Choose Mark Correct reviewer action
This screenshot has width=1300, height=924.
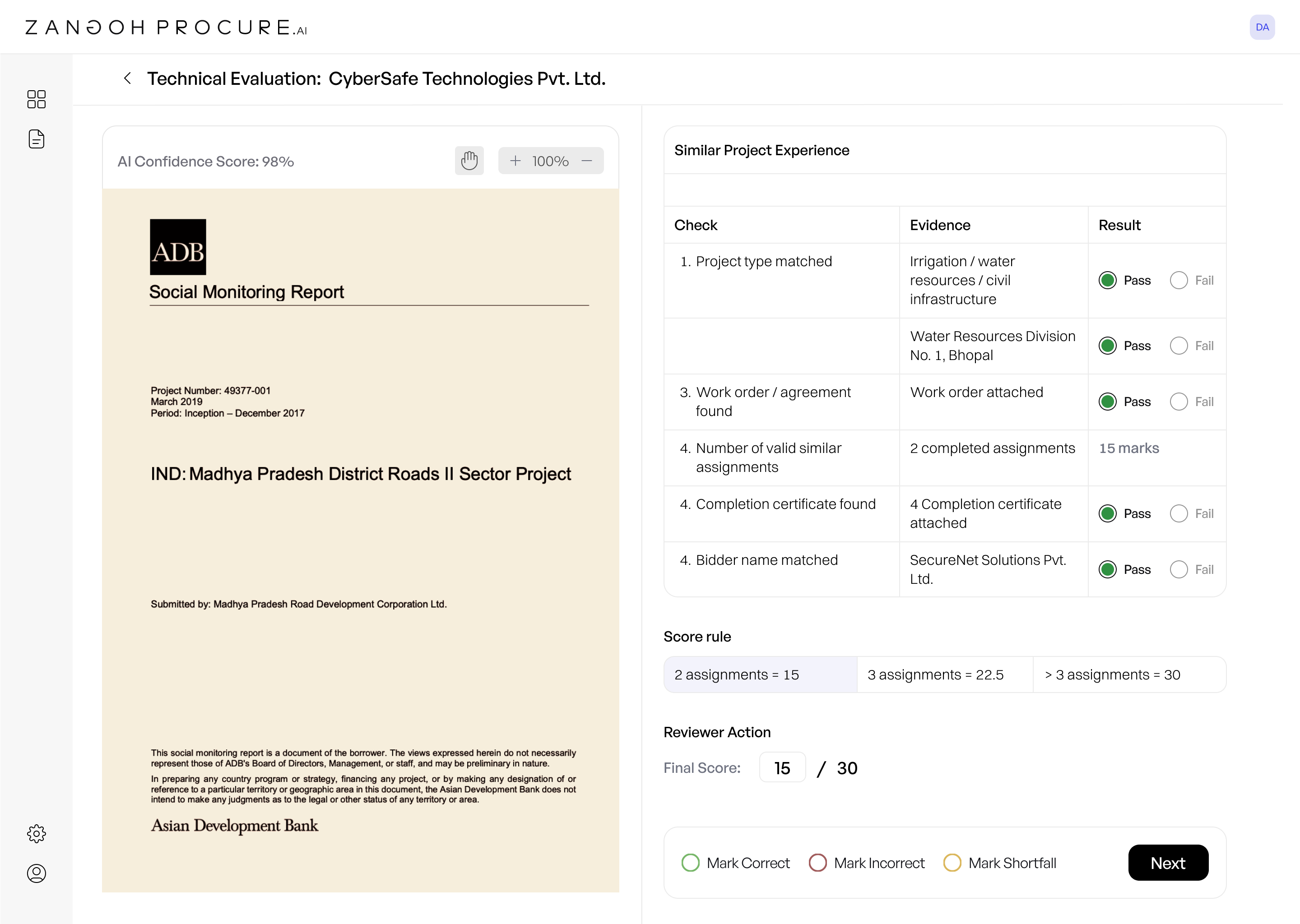(x=690, y=863)
